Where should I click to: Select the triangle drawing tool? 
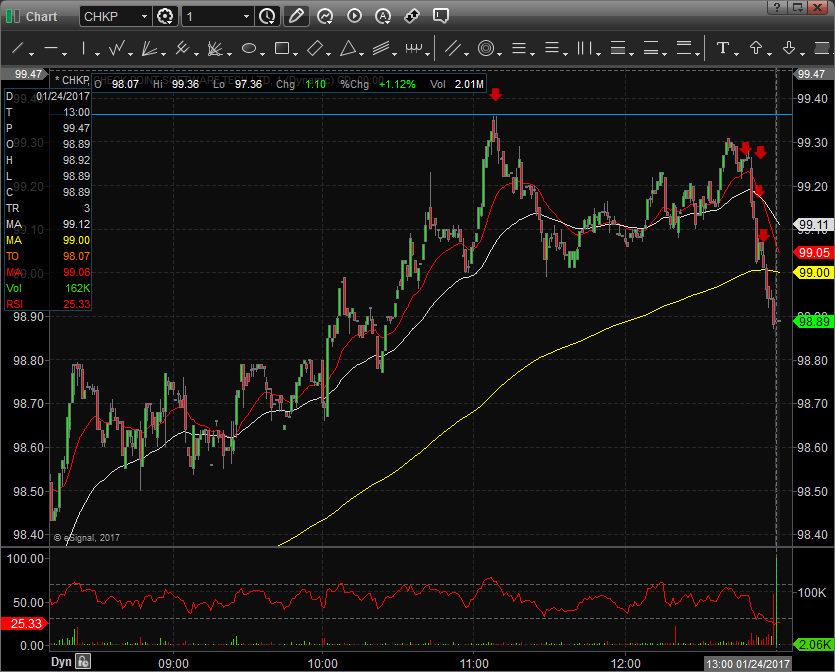[x=348, y=48]
